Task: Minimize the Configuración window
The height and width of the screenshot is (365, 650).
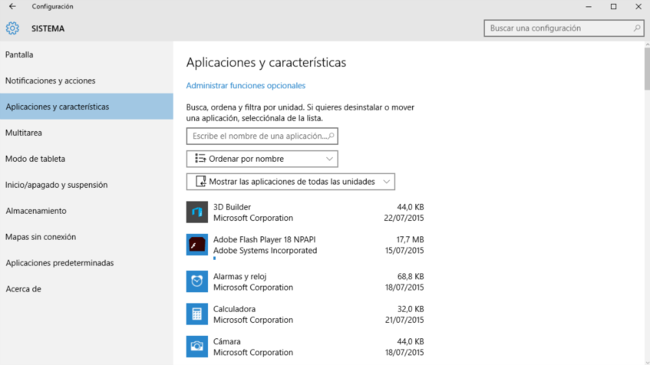Action: point(589,7)
